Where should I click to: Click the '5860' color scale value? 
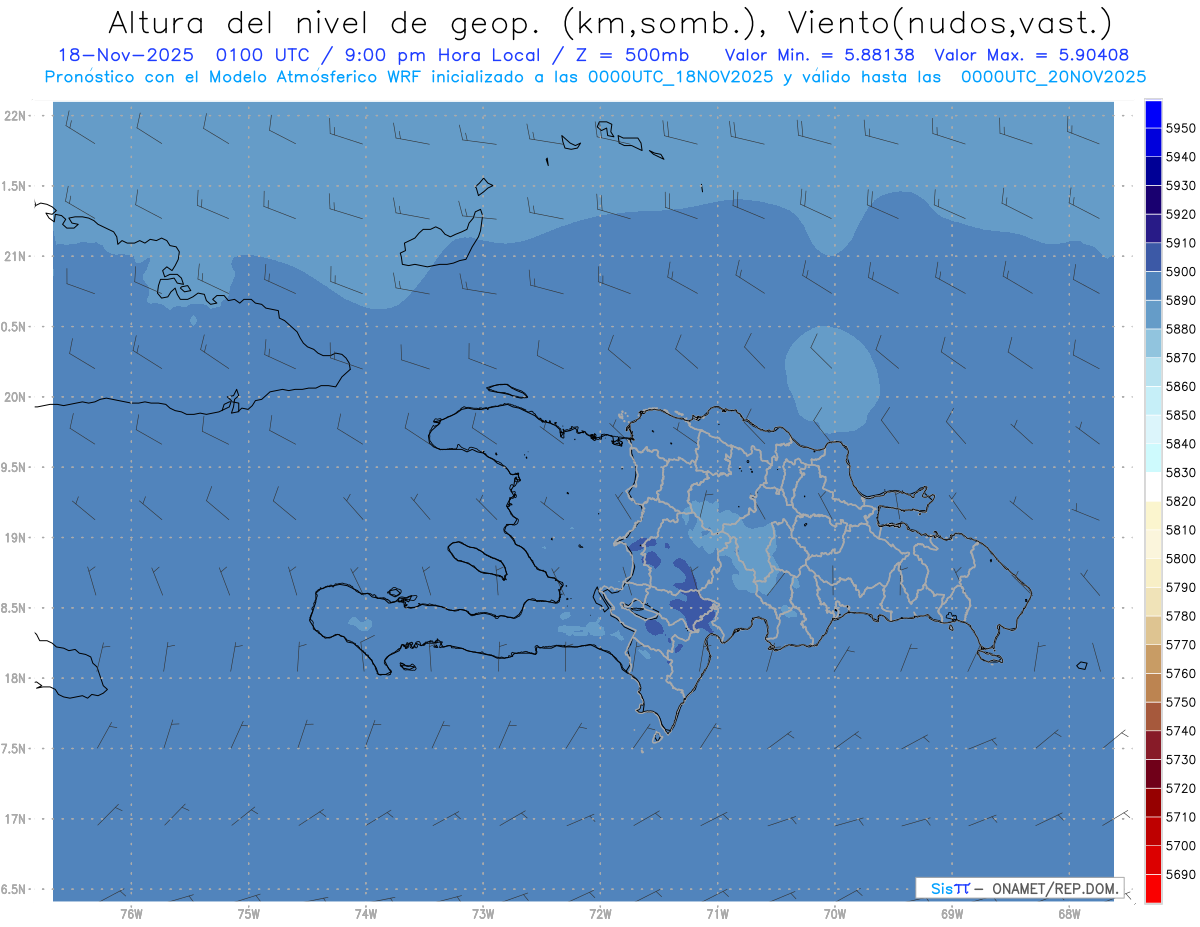(x=1181, y=386)
